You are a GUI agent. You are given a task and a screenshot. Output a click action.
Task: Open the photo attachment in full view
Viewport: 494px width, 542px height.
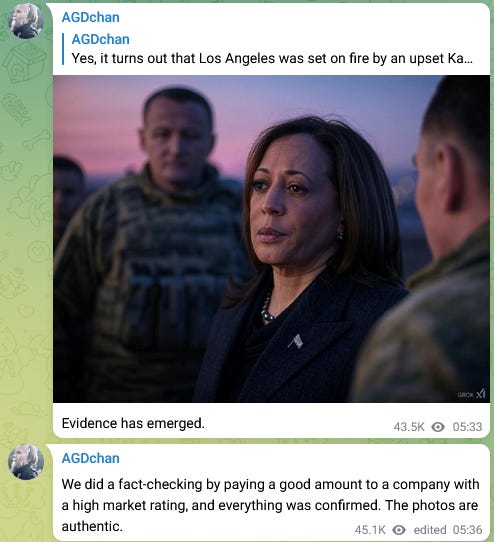click(x=271, y=239)
